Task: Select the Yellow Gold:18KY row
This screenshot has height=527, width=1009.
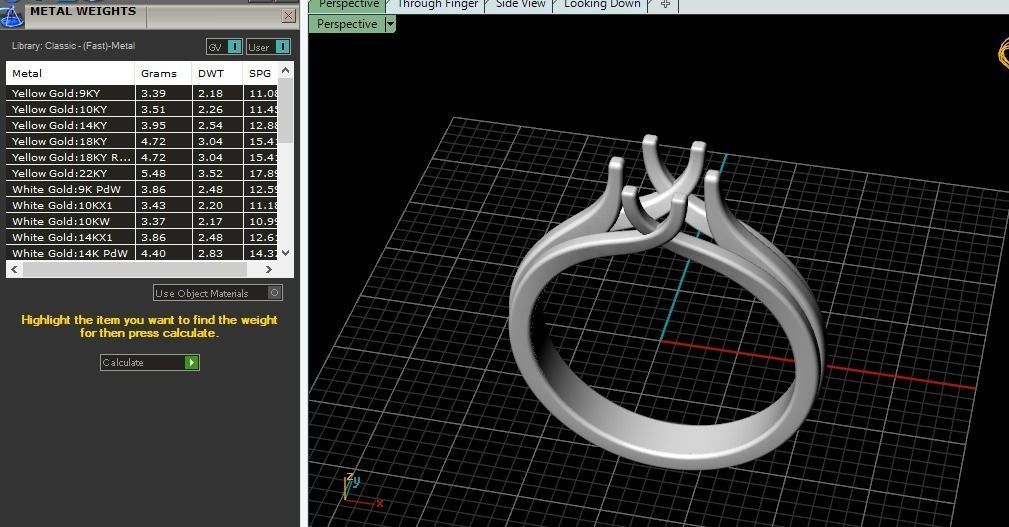Action: [142, 142]
